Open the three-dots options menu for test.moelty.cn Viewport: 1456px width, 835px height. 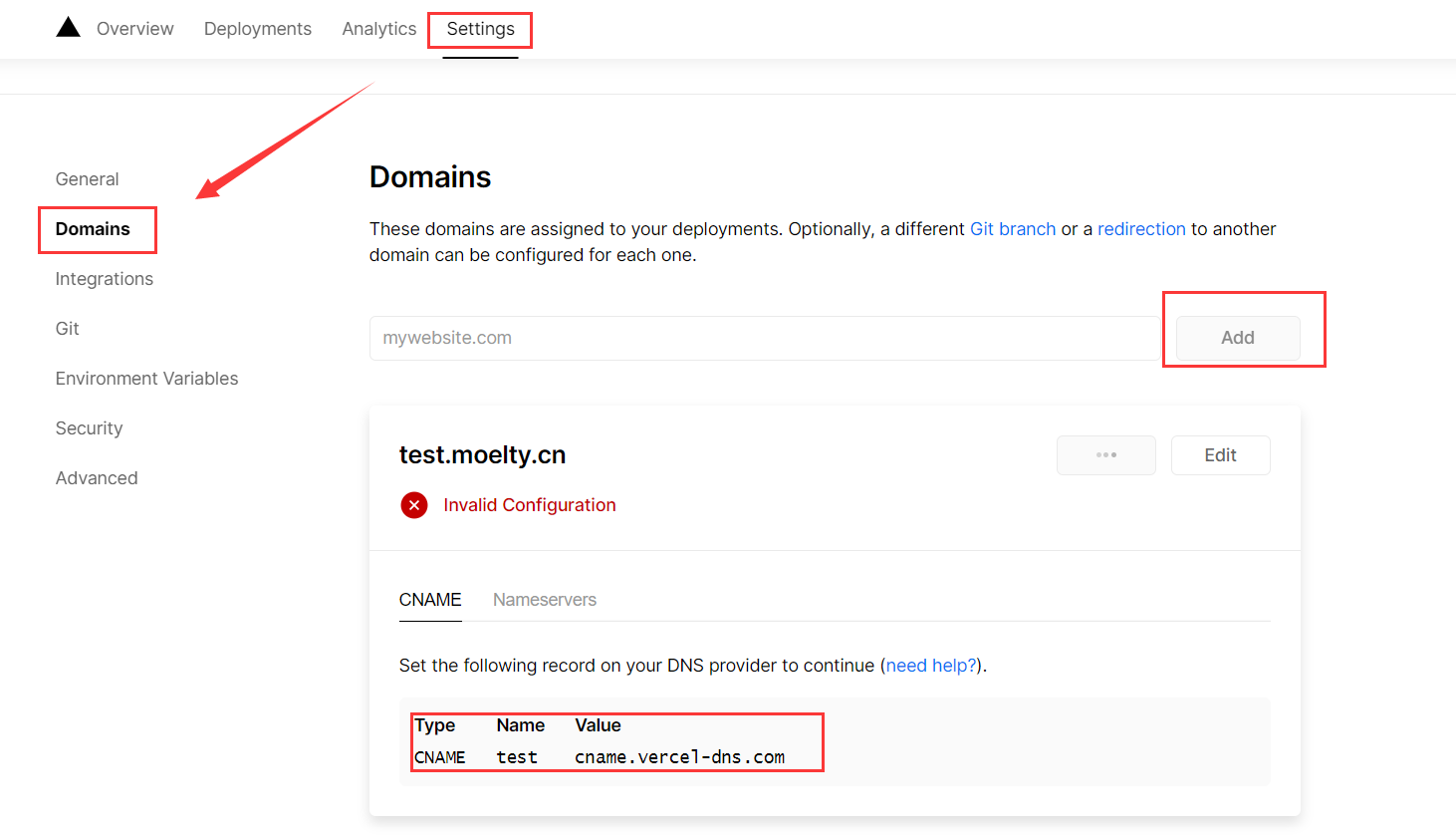[x=1105, y=455]
